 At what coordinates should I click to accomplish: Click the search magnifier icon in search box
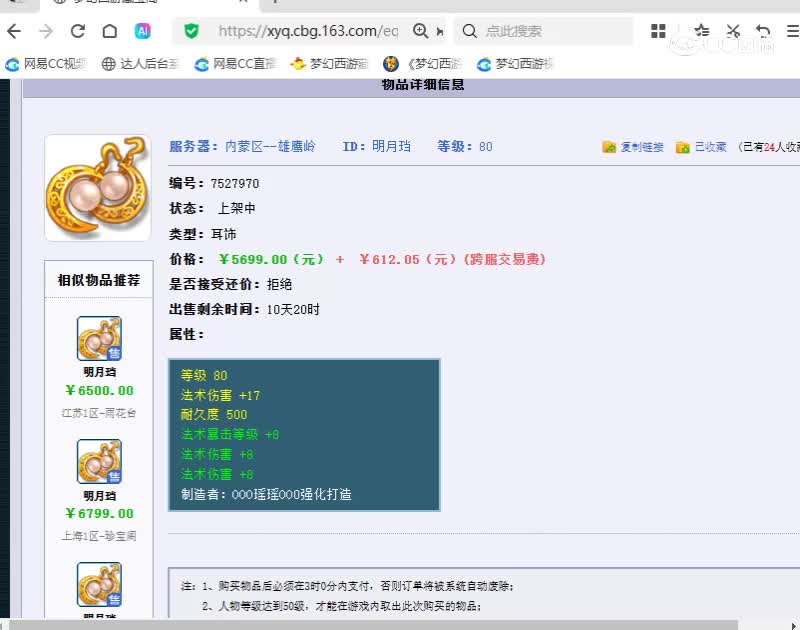click(x=469, y=32)
